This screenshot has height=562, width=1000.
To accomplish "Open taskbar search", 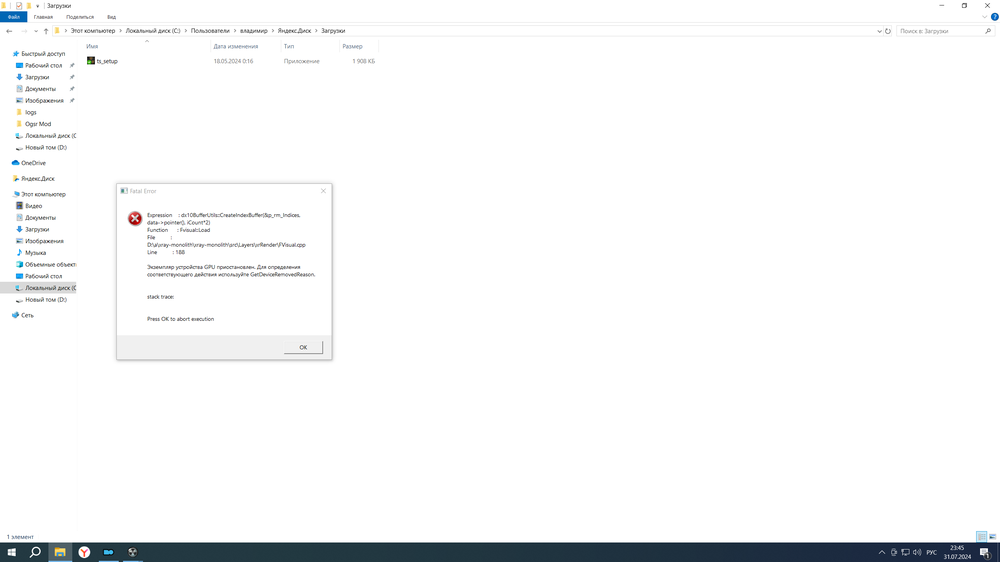I will tap(36, 552).
